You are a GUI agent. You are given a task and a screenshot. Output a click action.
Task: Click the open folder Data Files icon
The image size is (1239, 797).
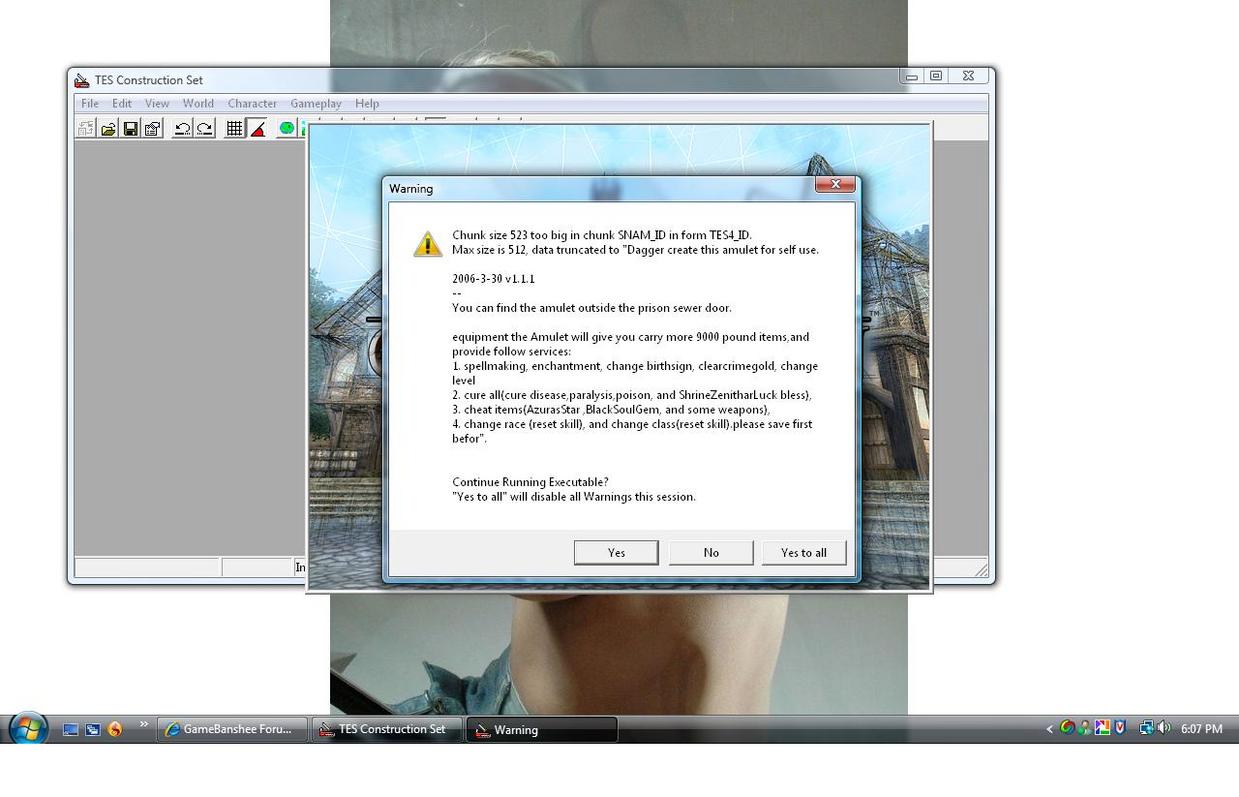coord(108,128)
